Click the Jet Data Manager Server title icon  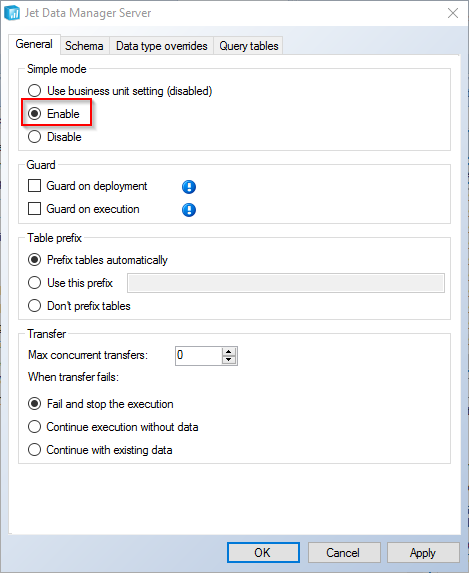[12, 13]
